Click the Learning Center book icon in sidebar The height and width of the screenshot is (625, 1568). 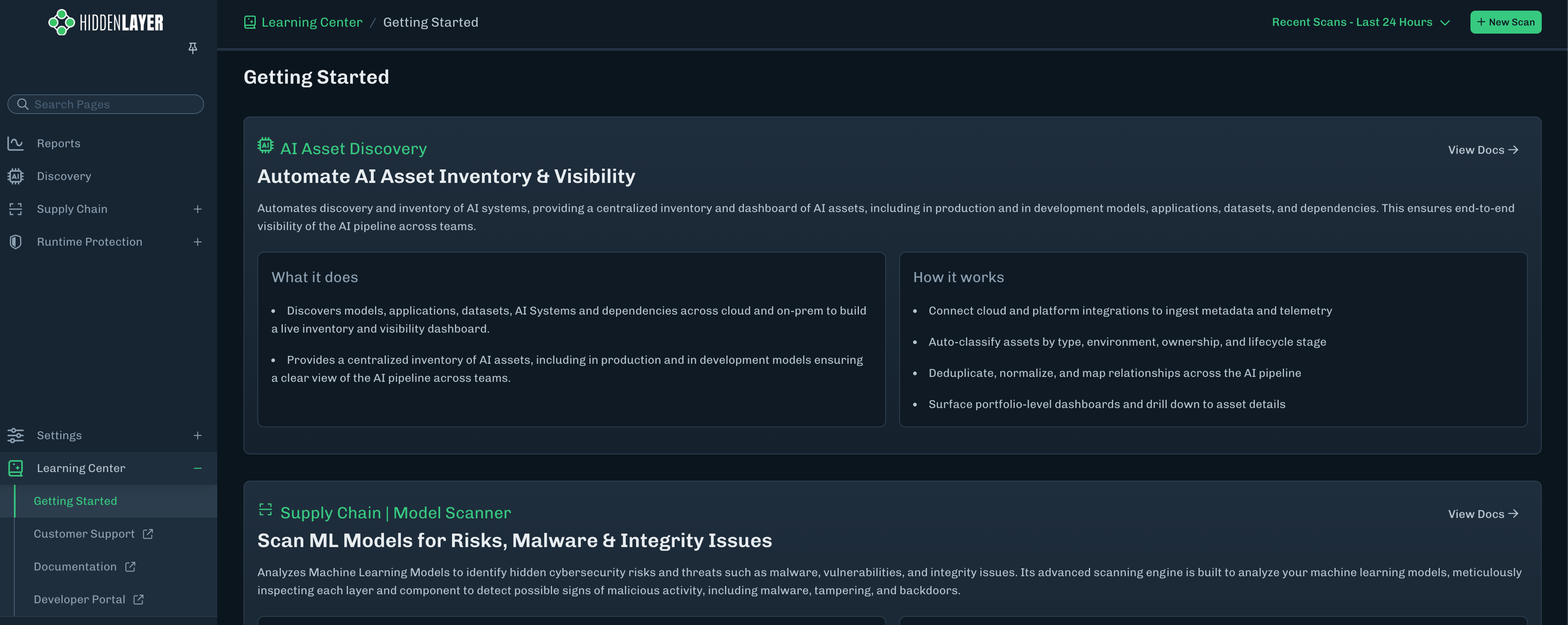(15, 468)
